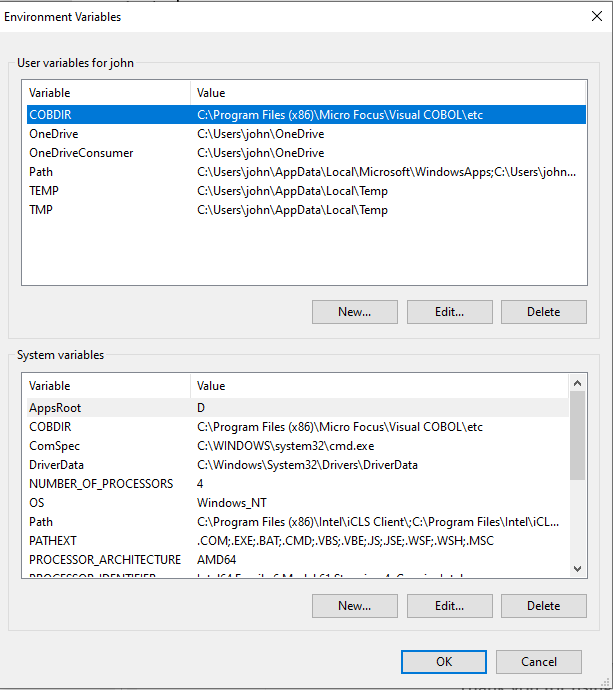Confirm the dialog with OK
This screenshot has width=613, height=690.
coord(444,662)
